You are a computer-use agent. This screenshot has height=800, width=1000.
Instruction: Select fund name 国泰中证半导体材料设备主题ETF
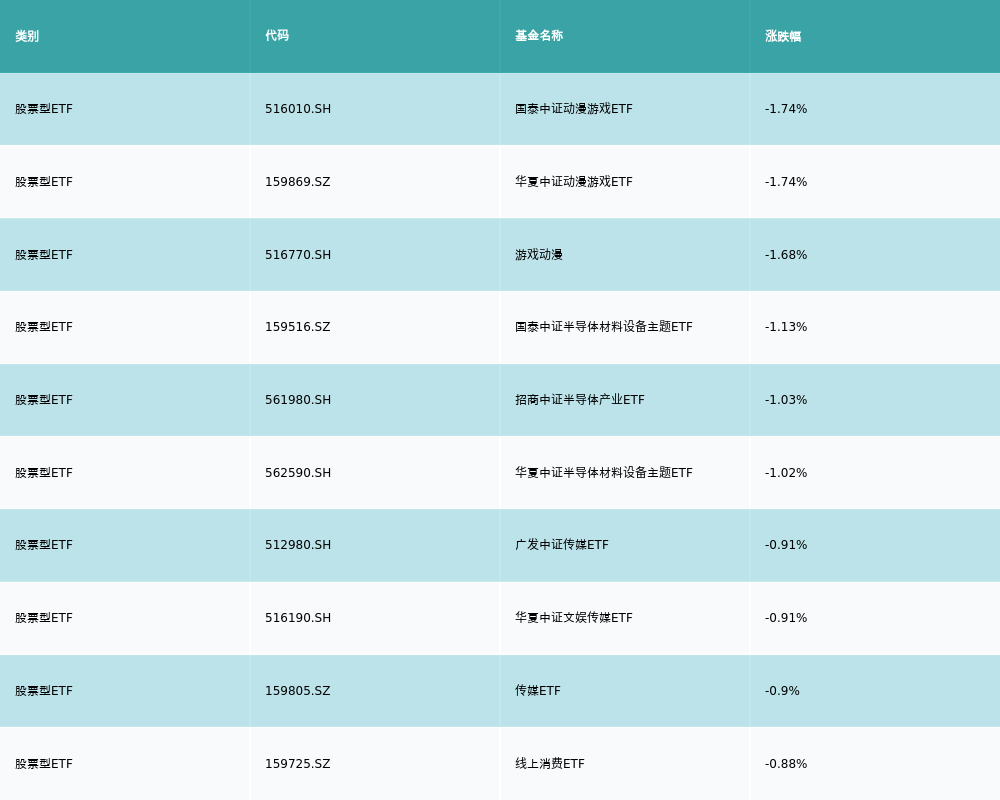click(x=604, y=327)
